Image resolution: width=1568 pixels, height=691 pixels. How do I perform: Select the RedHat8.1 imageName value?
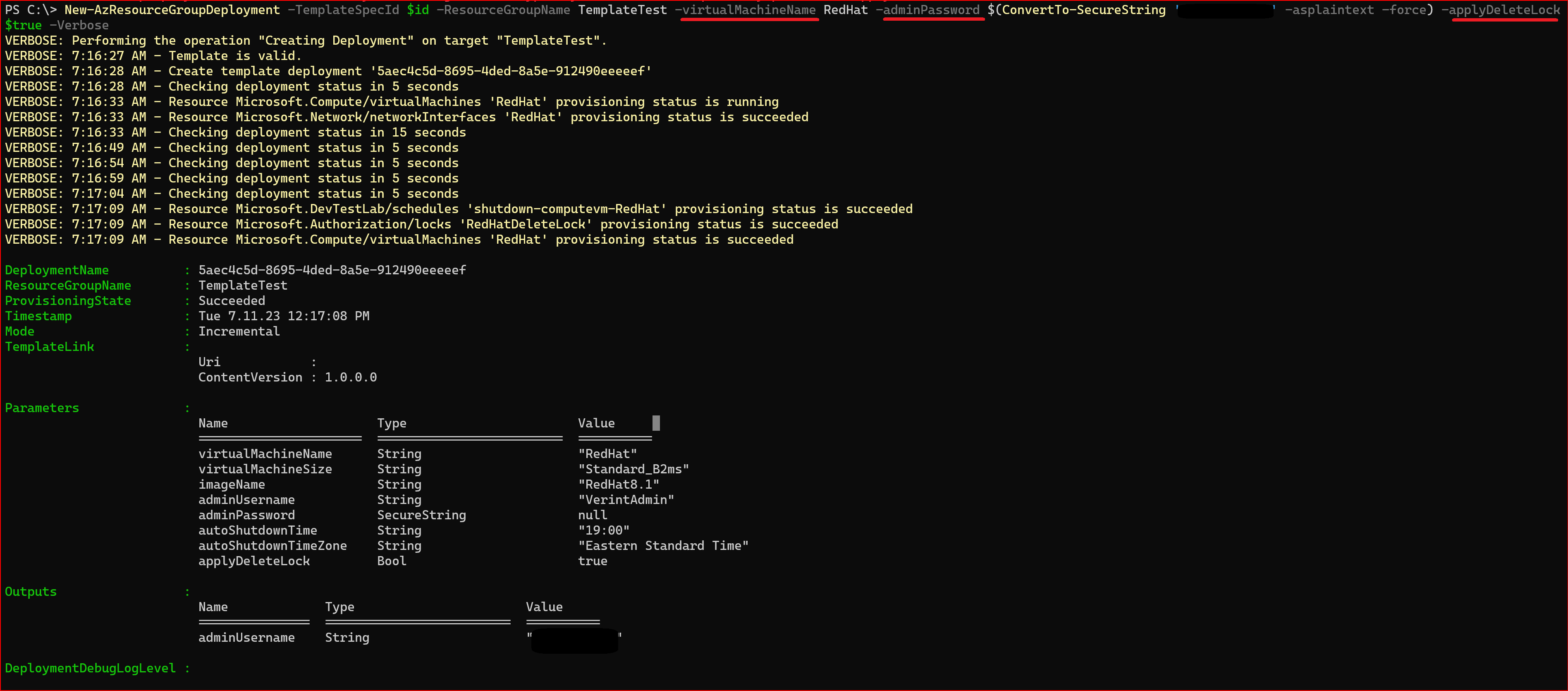point(618,484)
